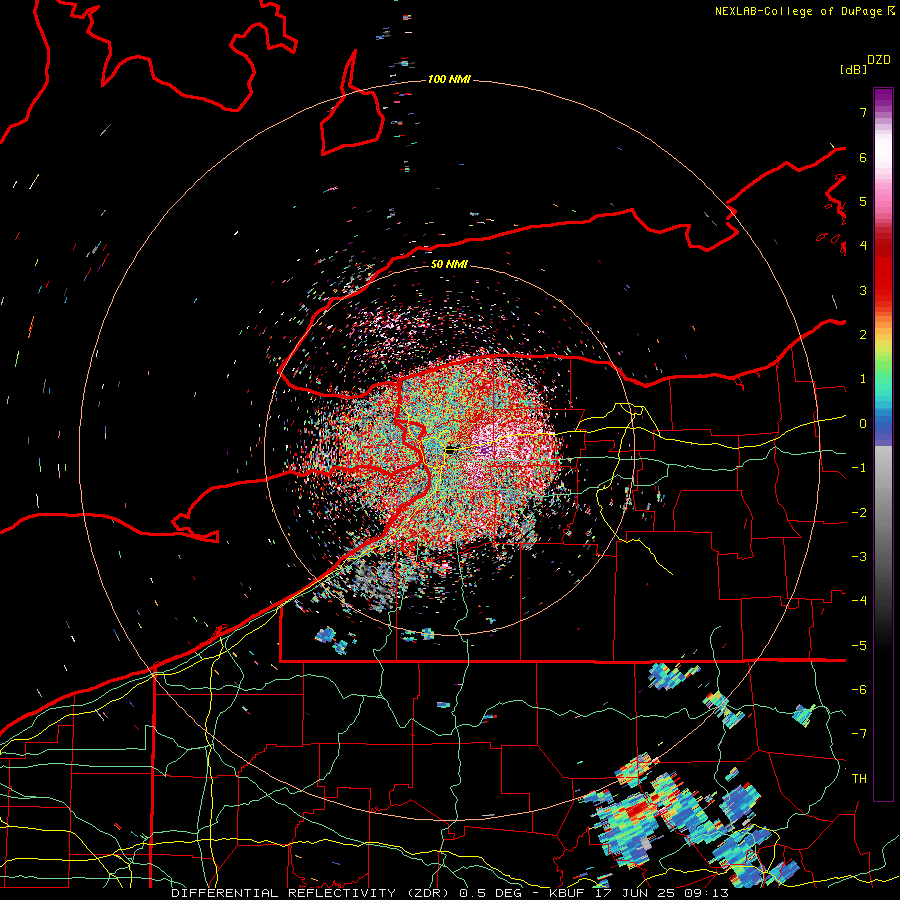
Task: Select the 50 NMI range ring label
Action: tap(449, 264)
